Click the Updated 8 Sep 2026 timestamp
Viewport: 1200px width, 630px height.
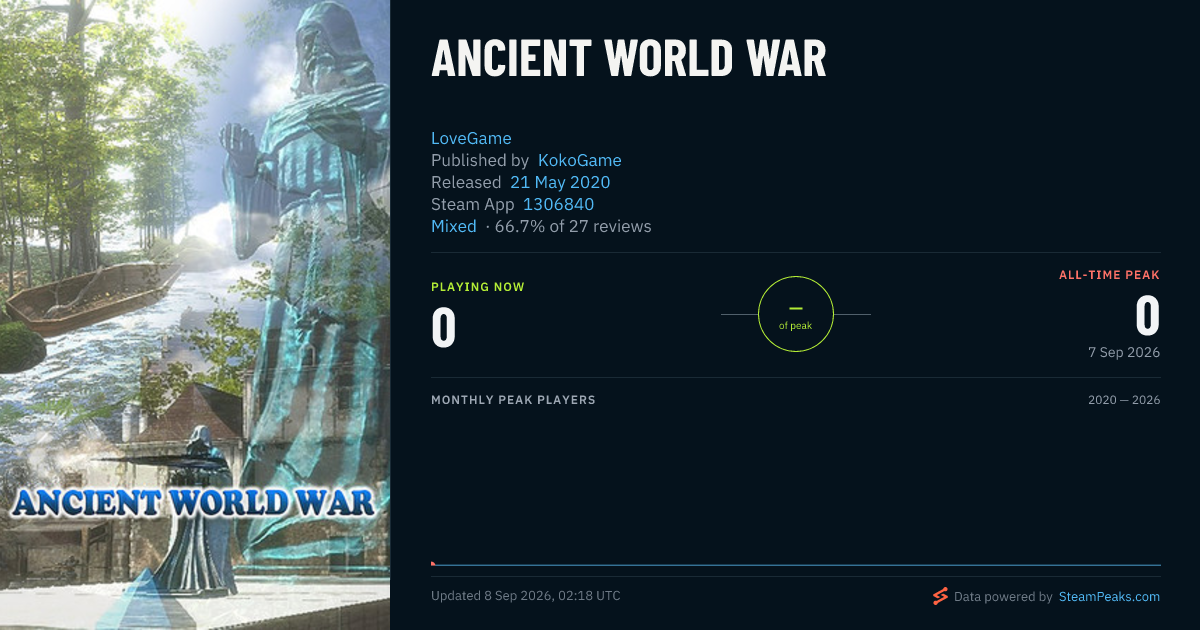point(526,596)
